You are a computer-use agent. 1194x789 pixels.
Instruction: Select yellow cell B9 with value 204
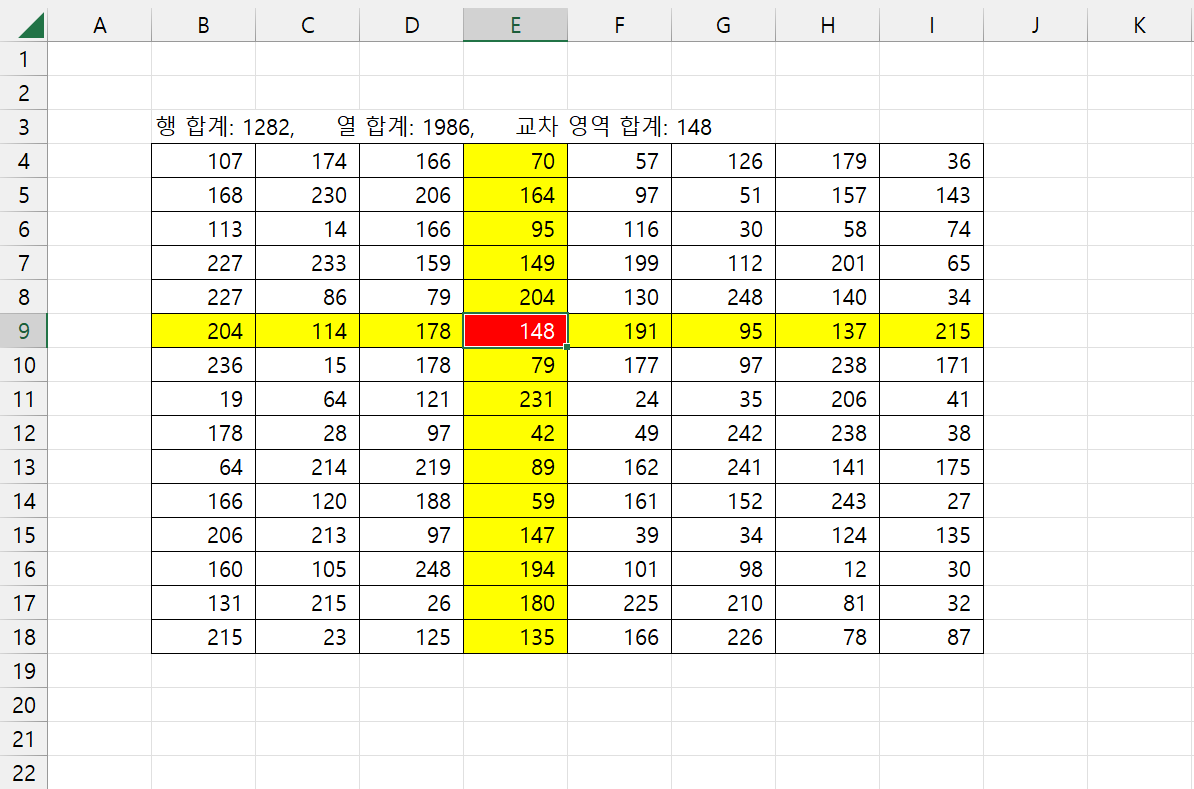[x=203, y=331]
